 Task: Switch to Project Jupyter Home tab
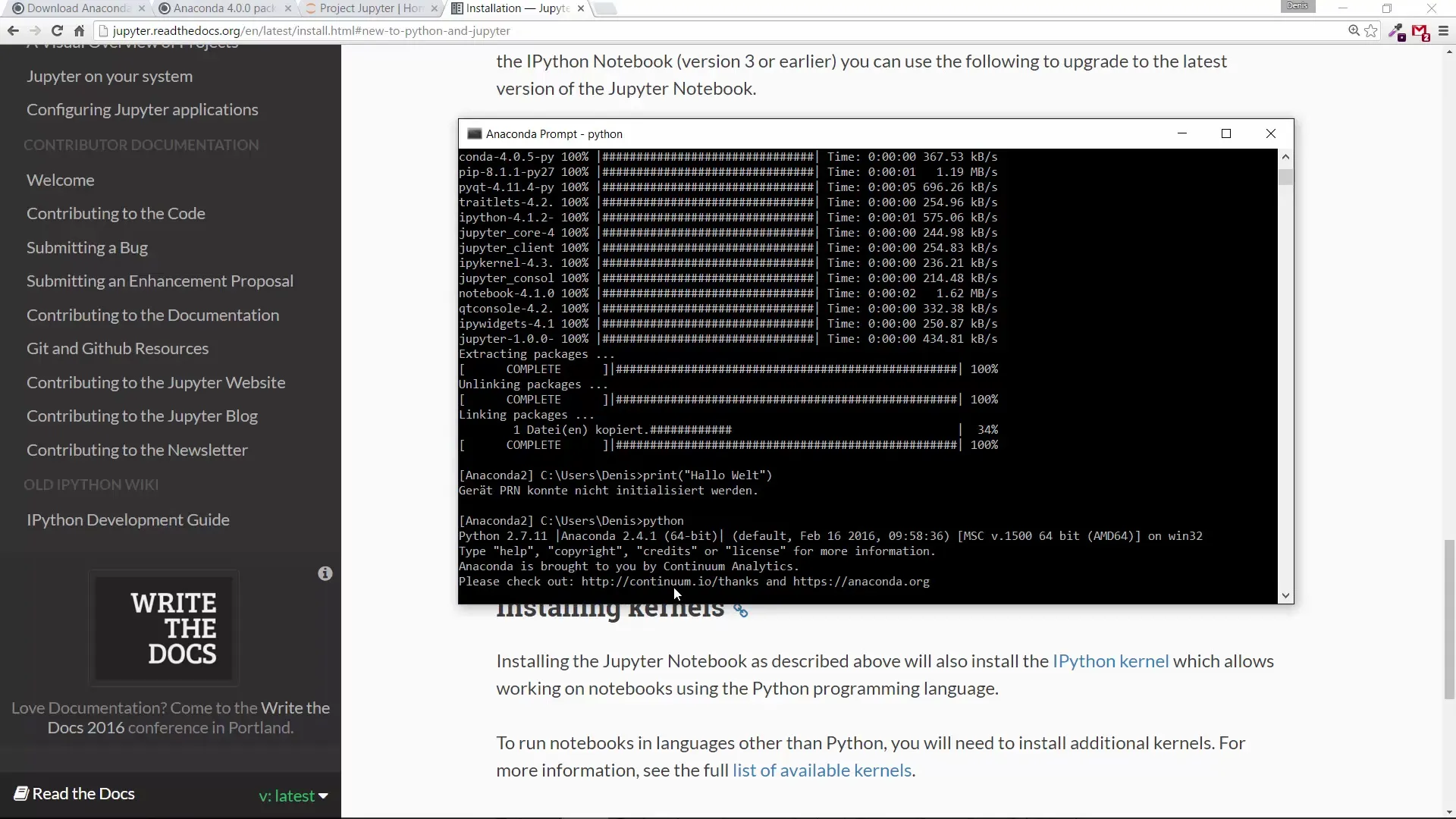click(370, 8)
